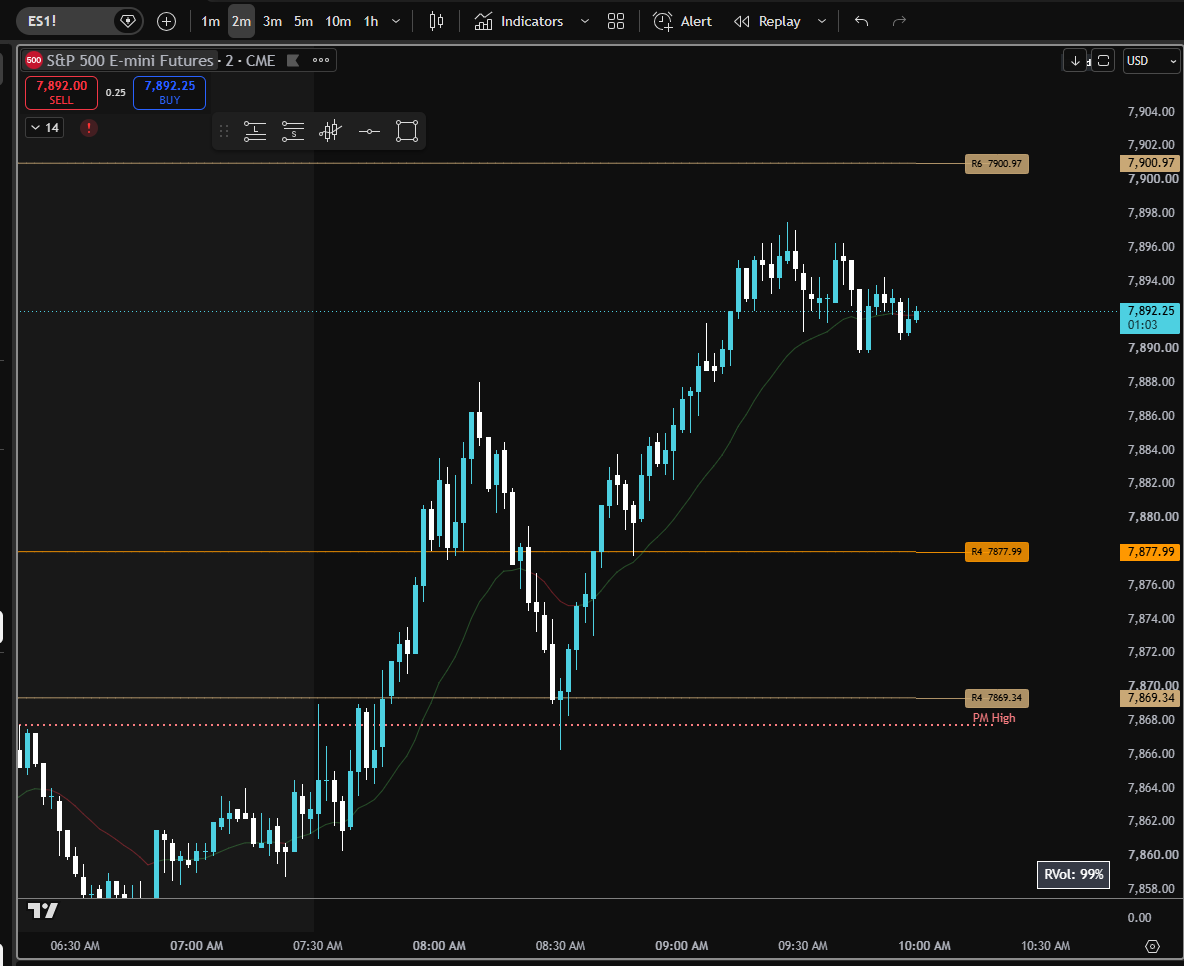Image resolution: width=1184 pixels, height=966 pixels.
Task: Click the 7,900.97 price axis tag
Action: tap(1150, 163)
